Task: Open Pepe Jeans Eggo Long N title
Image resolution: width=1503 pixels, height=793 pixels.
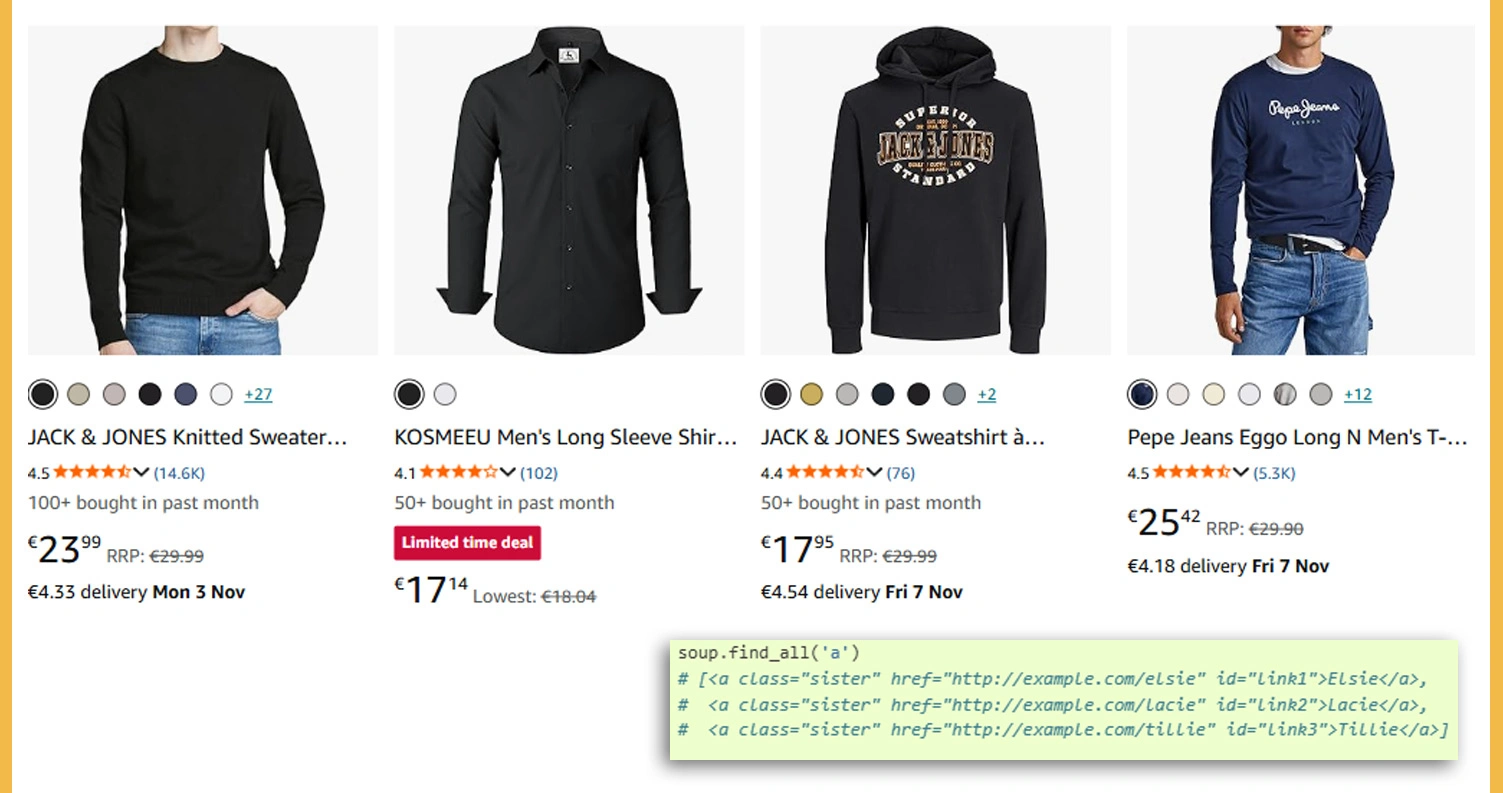Action: [x=1298, y=438]
